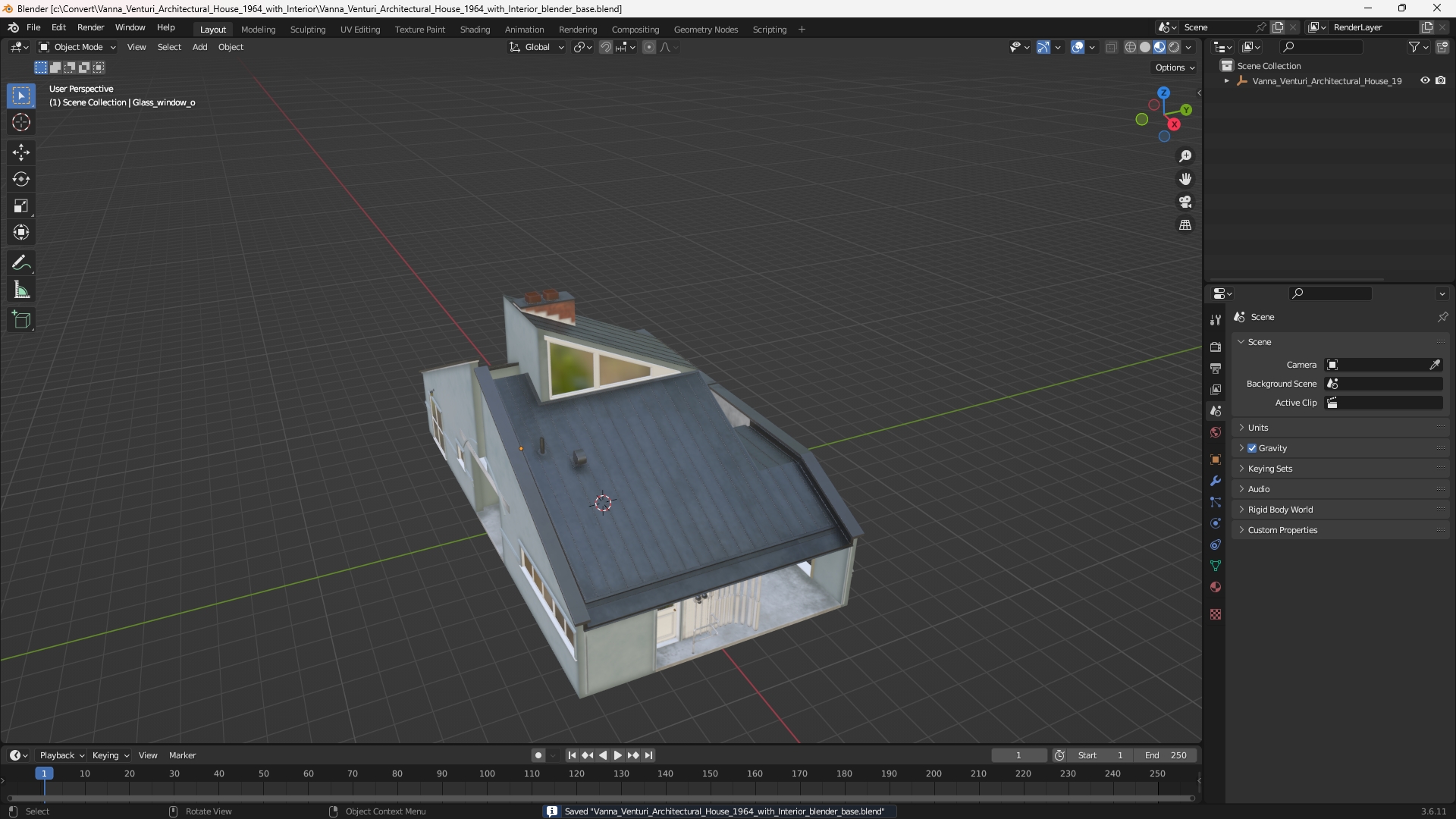Screen dimensions: 1456x819
Task: Expand the Vanna_Venturi_Architectural_House_19 collection
Action: 1226,81
